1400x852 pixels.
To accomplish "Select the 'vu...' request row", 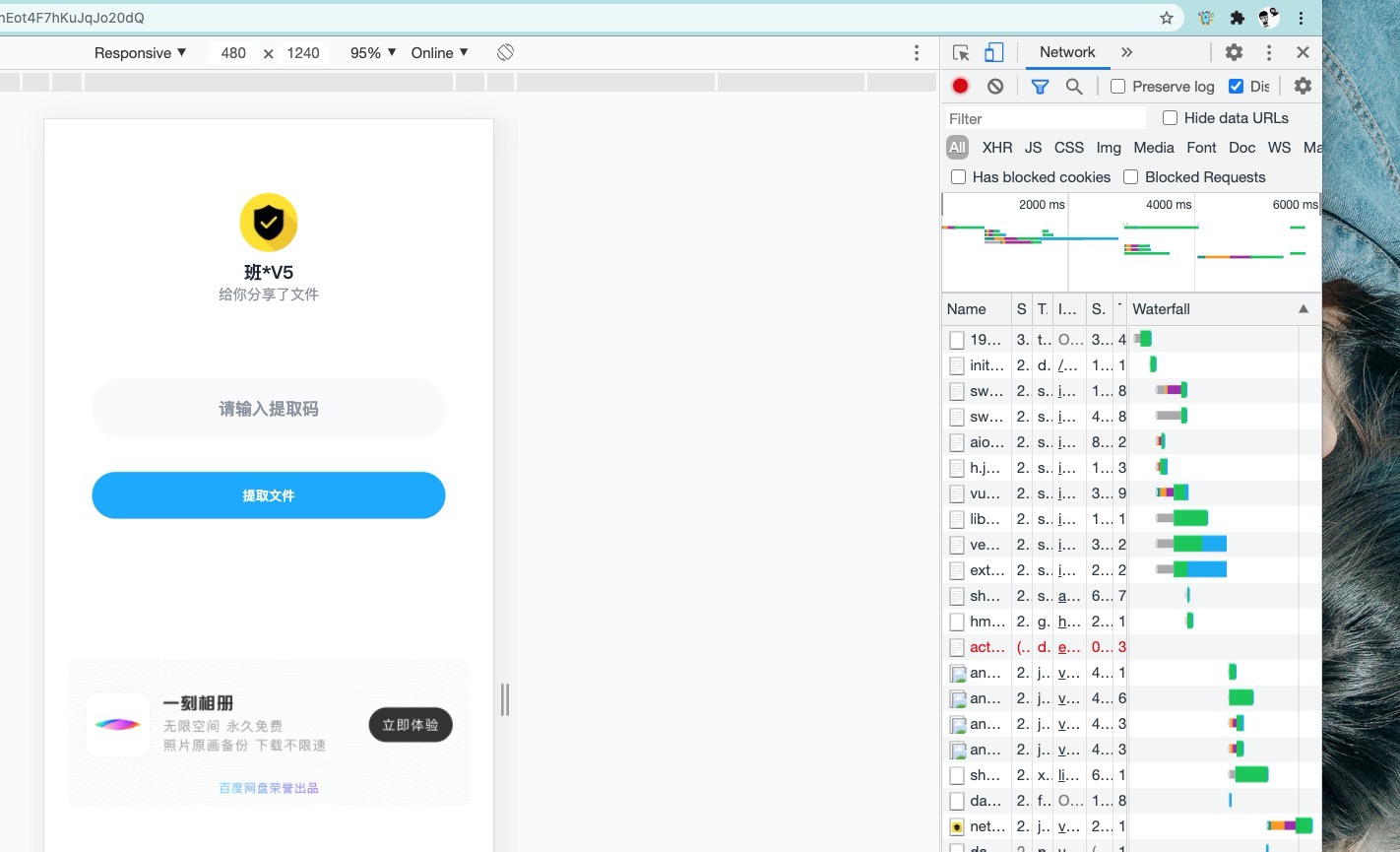I will tap(1131, 493).
